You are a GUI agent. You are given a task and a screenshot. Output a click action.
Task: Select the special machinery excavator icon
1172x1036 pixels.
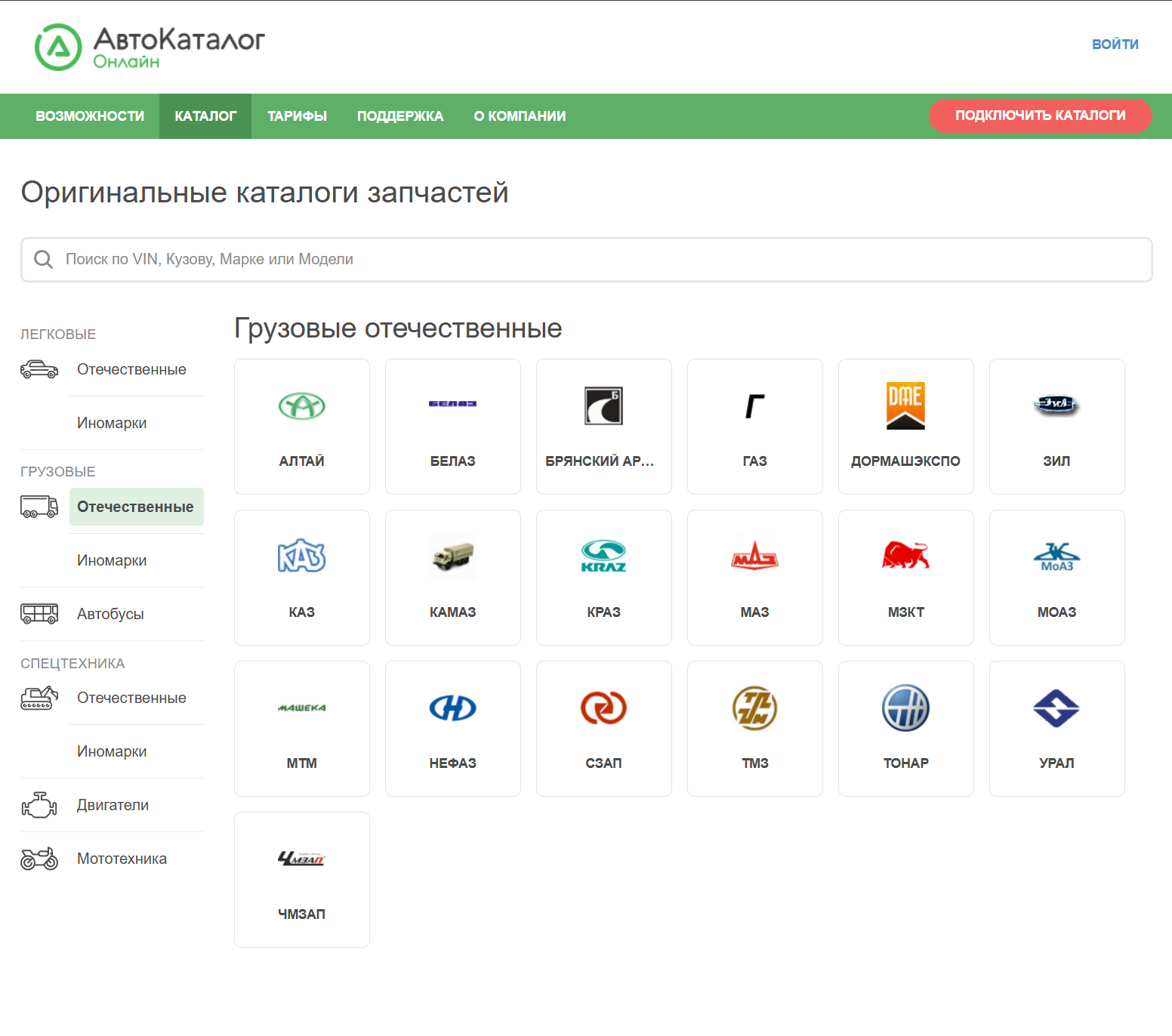39,698
